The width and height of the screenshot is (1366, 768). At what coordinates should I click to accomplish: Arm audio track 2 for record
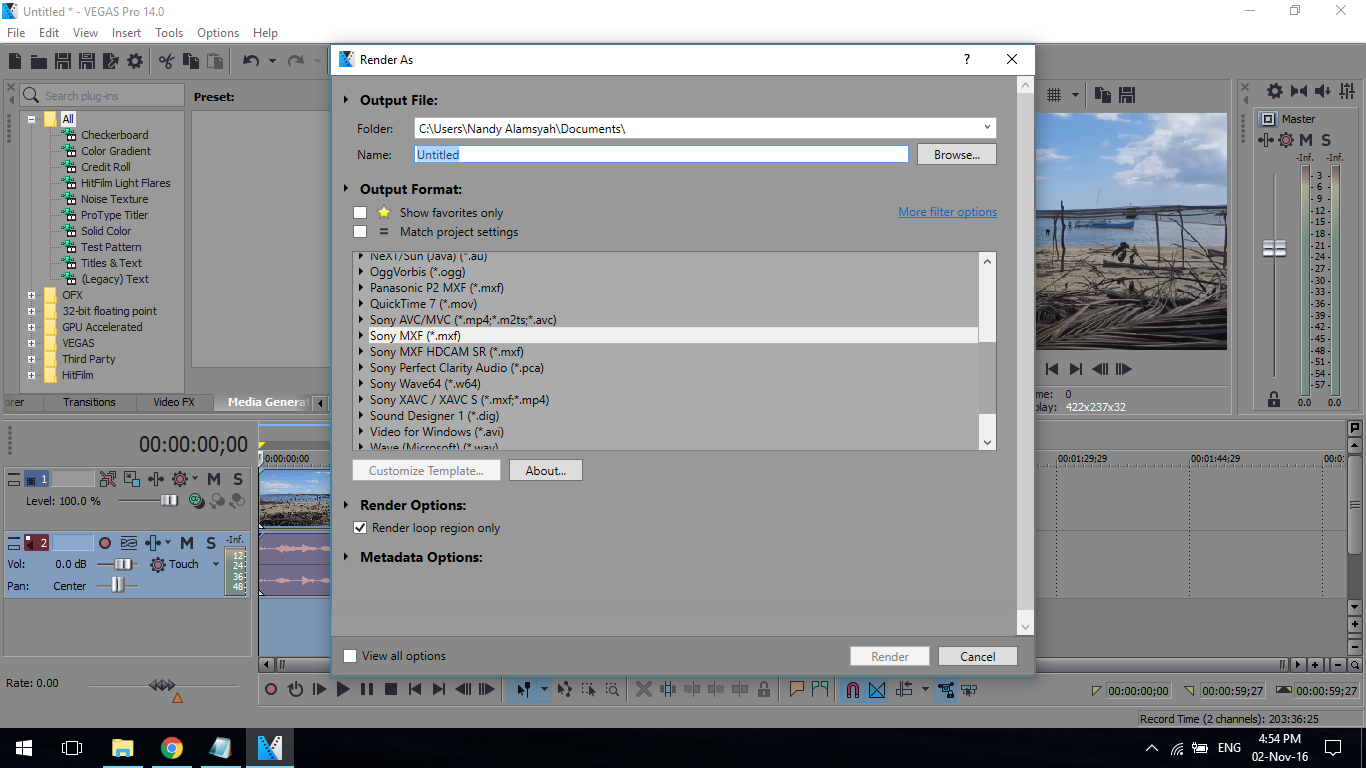pyautogui.click(x=104, y=543)
